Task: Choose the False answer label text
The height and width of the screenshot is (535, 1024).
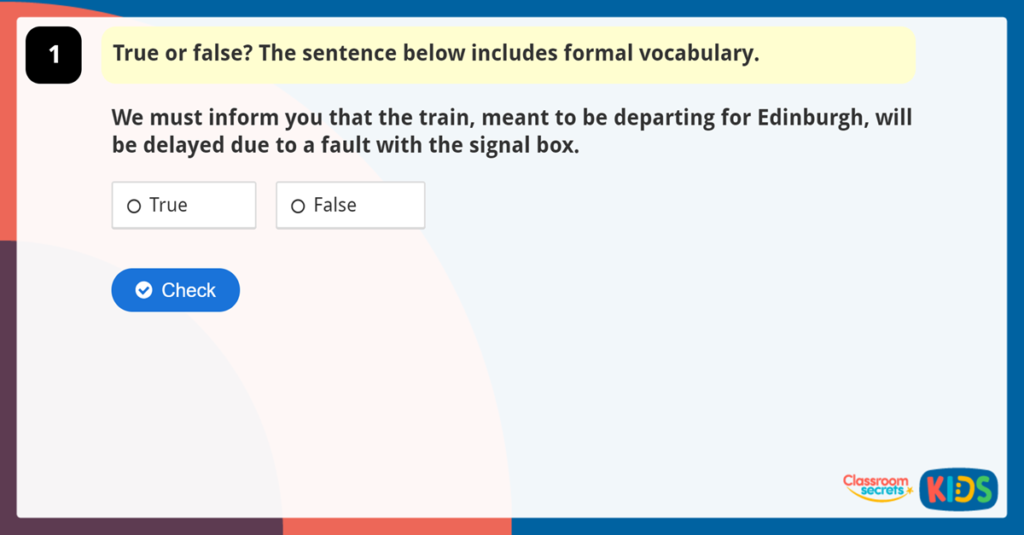Action: pyautogui.click(x=335, y=205)
